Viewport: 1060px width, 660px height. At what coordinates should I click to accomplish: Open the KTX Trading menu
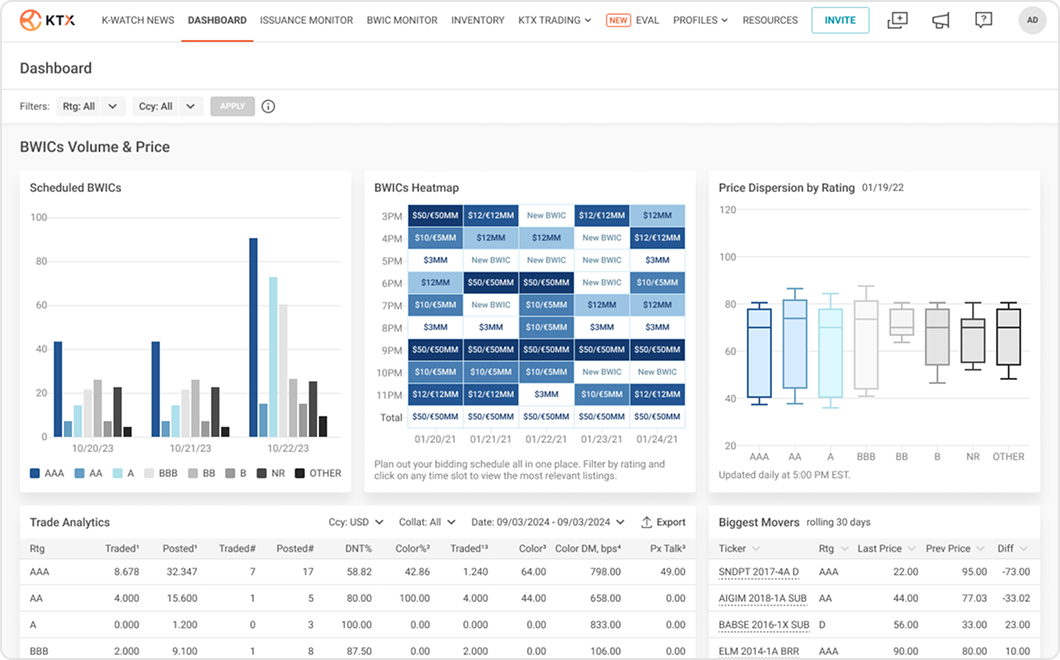tap(554, 20)
